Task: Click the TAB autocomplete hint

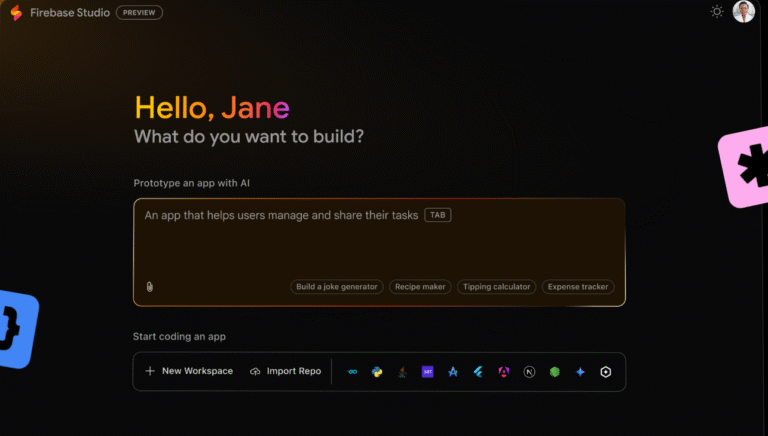Action: (x=437, y=215)
